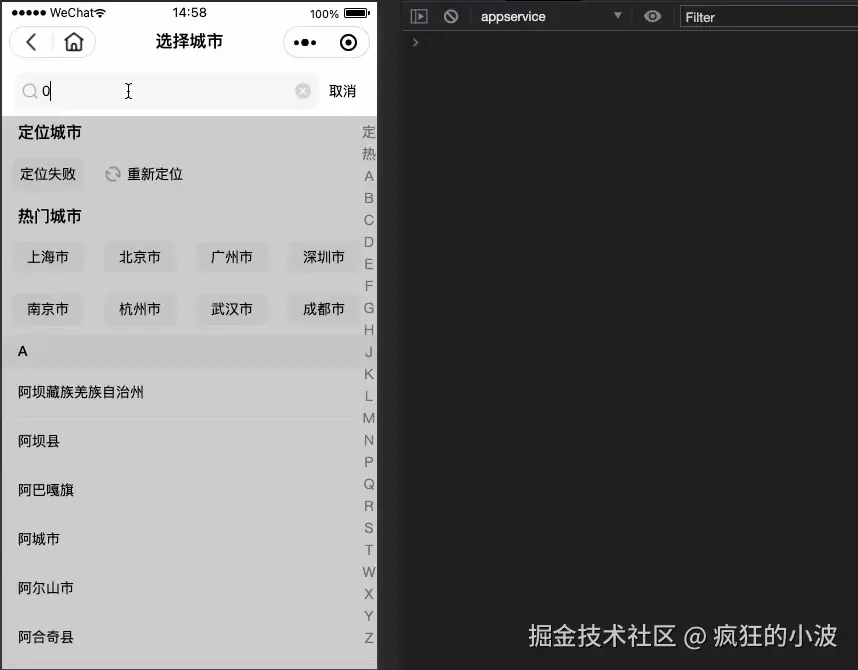
Task: Click the circular capsule close icon
Action: point(347,42)
